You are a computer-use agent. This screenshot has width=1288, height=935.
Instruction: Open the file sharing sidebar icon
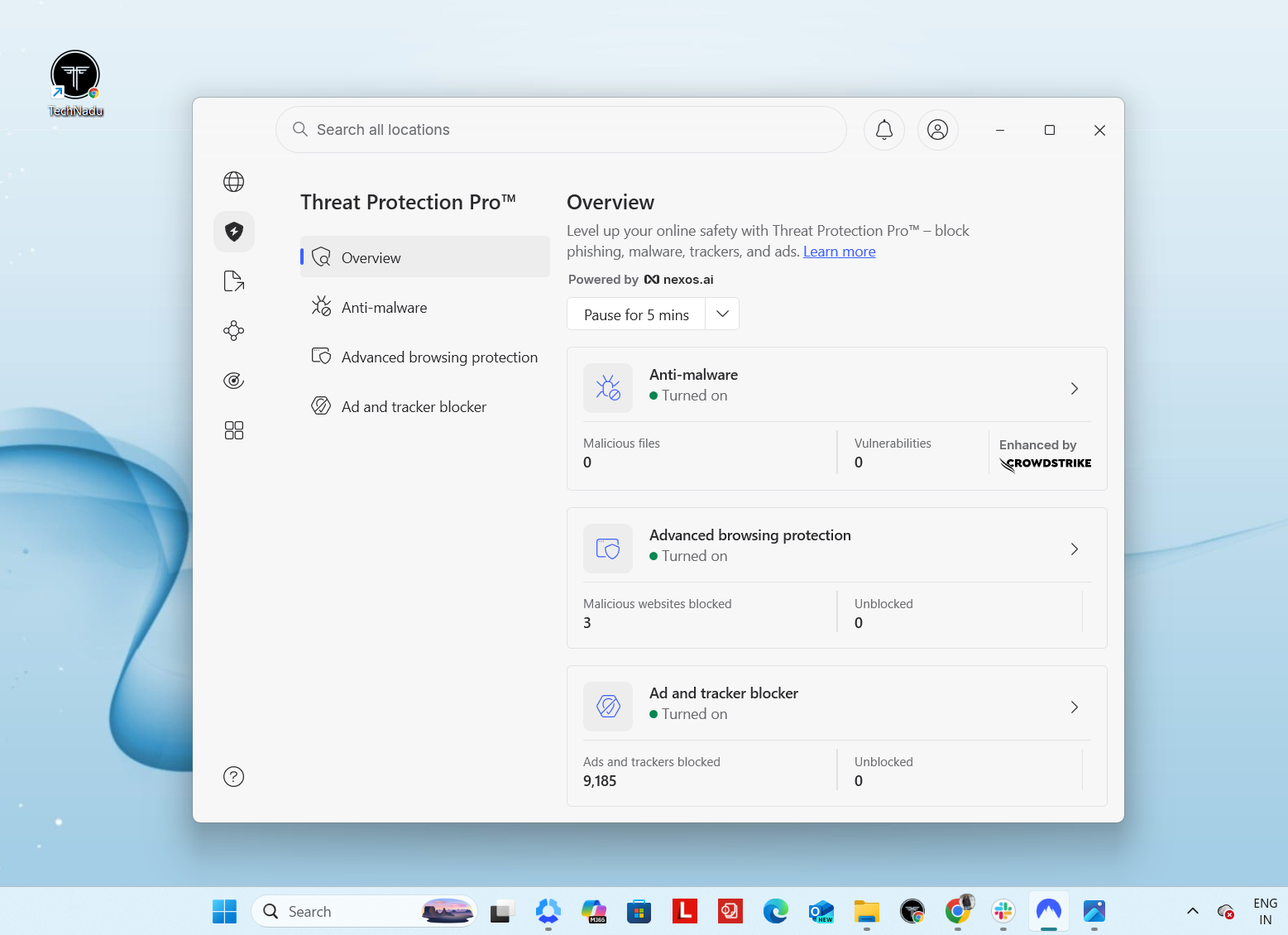234,281
